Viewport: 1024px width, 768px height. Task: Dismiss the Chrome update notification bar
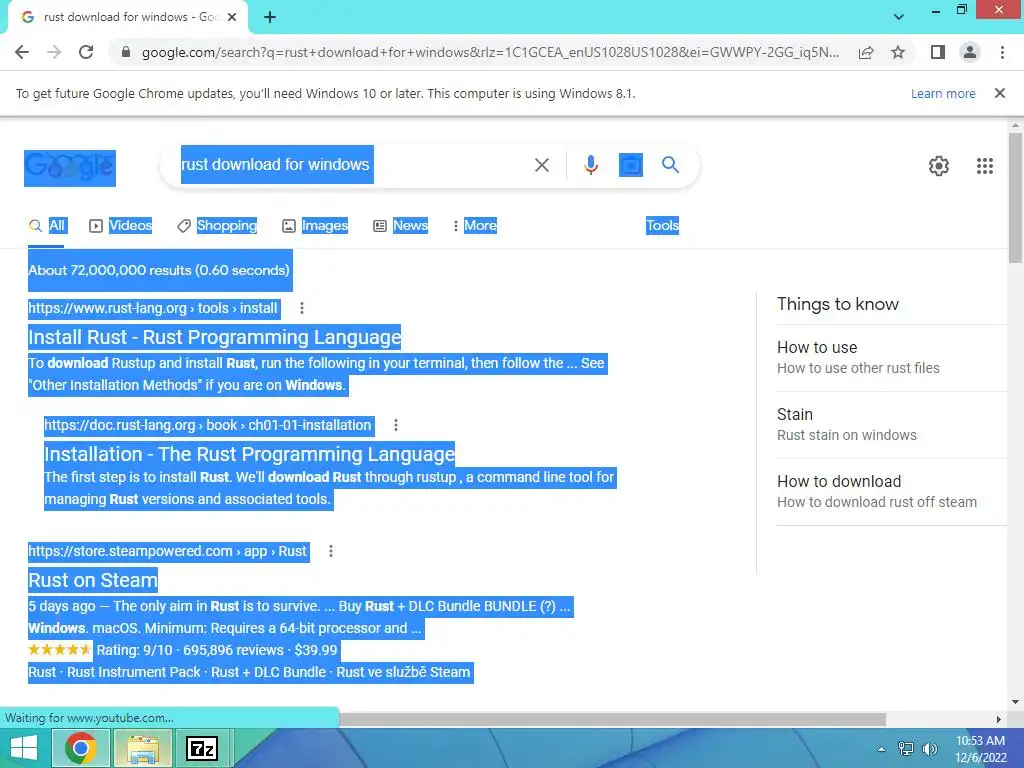point(1000,93)
